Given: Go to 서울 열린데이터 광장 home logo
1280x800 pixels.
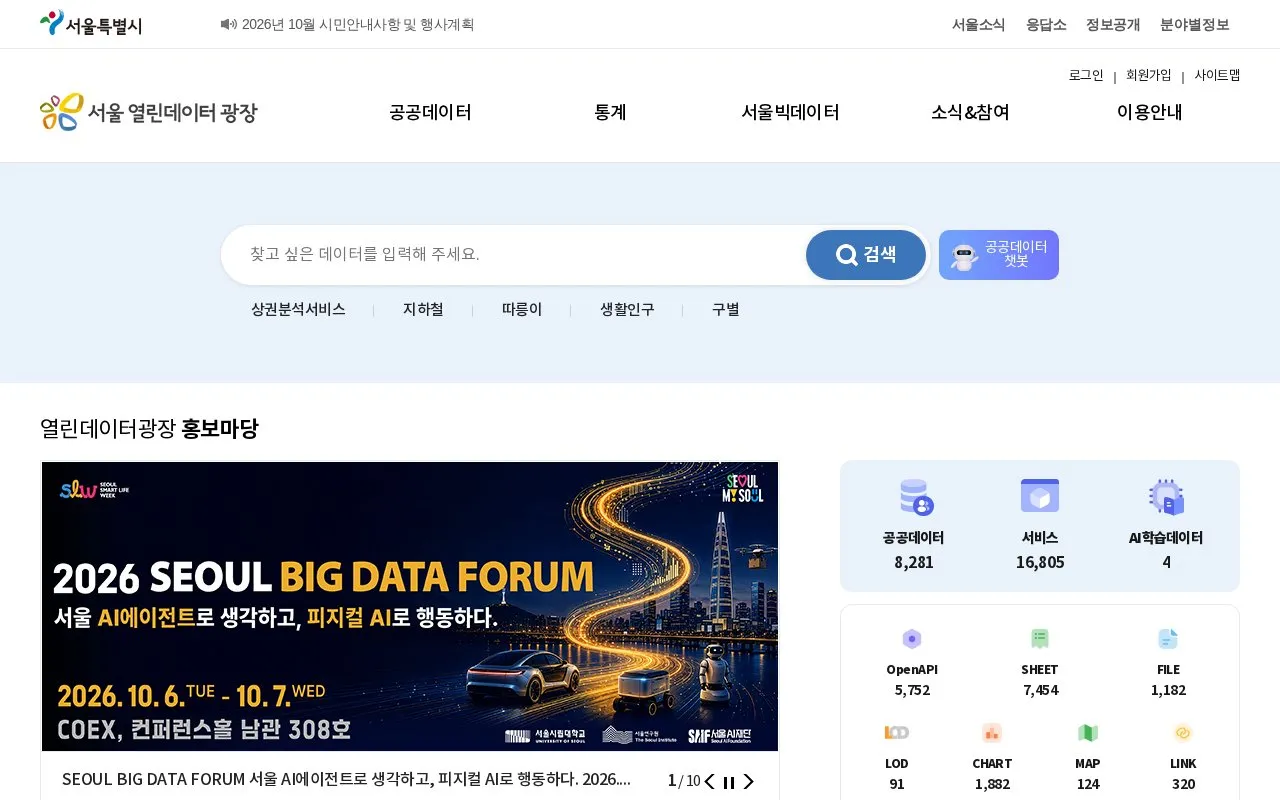Looking at the screenshot, I should coord(148,112).
